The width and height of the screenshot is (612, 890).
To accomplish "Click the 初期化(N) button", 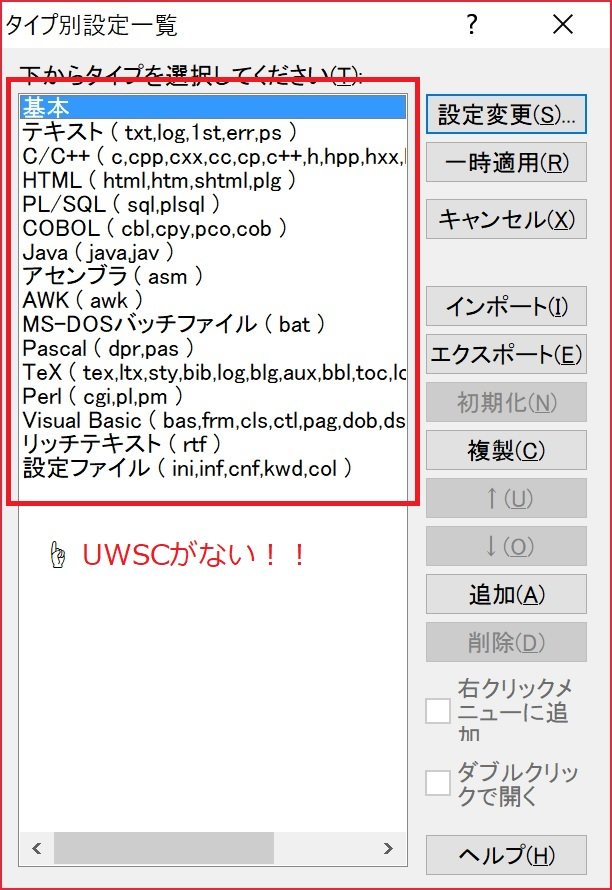I will 506,402.
